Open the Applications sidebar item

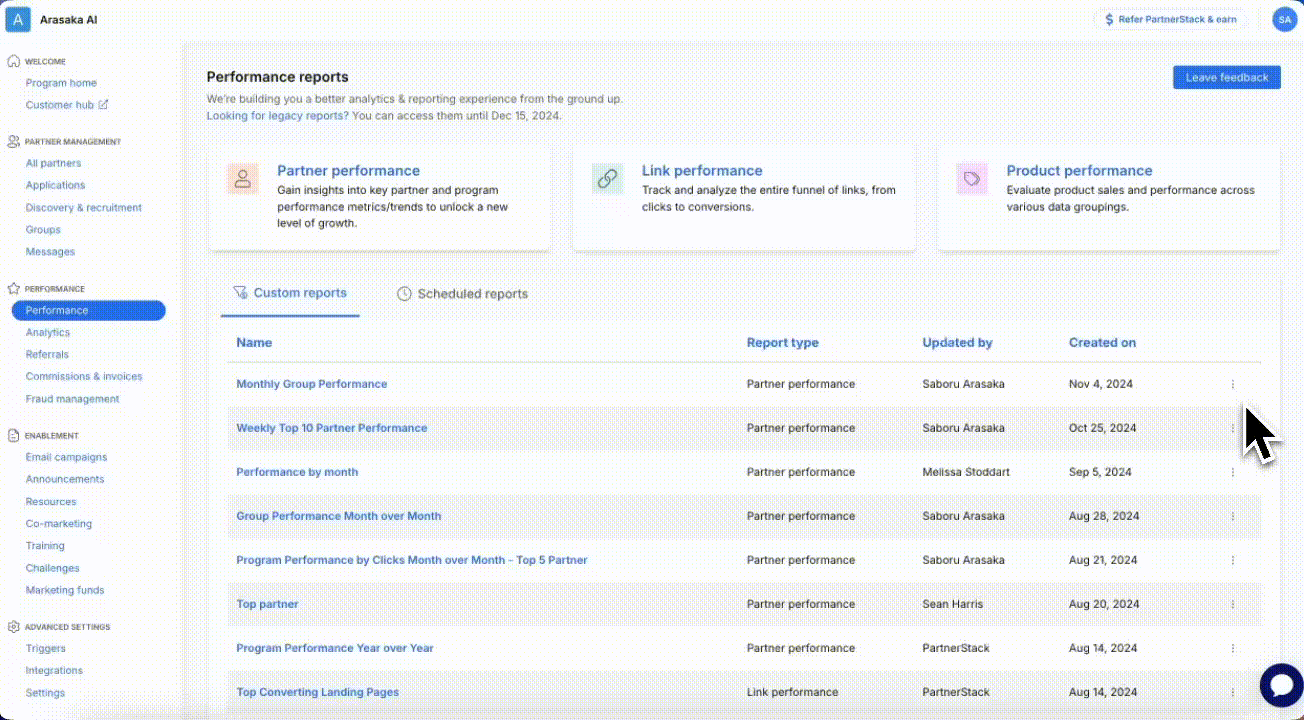click(x=55, y=185)
